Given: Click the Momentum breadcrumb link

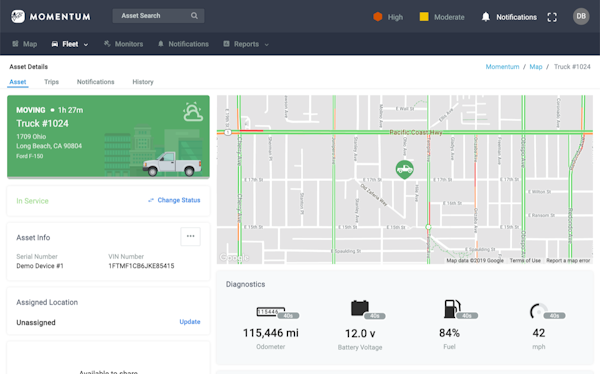Looking at the screenshot, I should (x=502, y=67).
